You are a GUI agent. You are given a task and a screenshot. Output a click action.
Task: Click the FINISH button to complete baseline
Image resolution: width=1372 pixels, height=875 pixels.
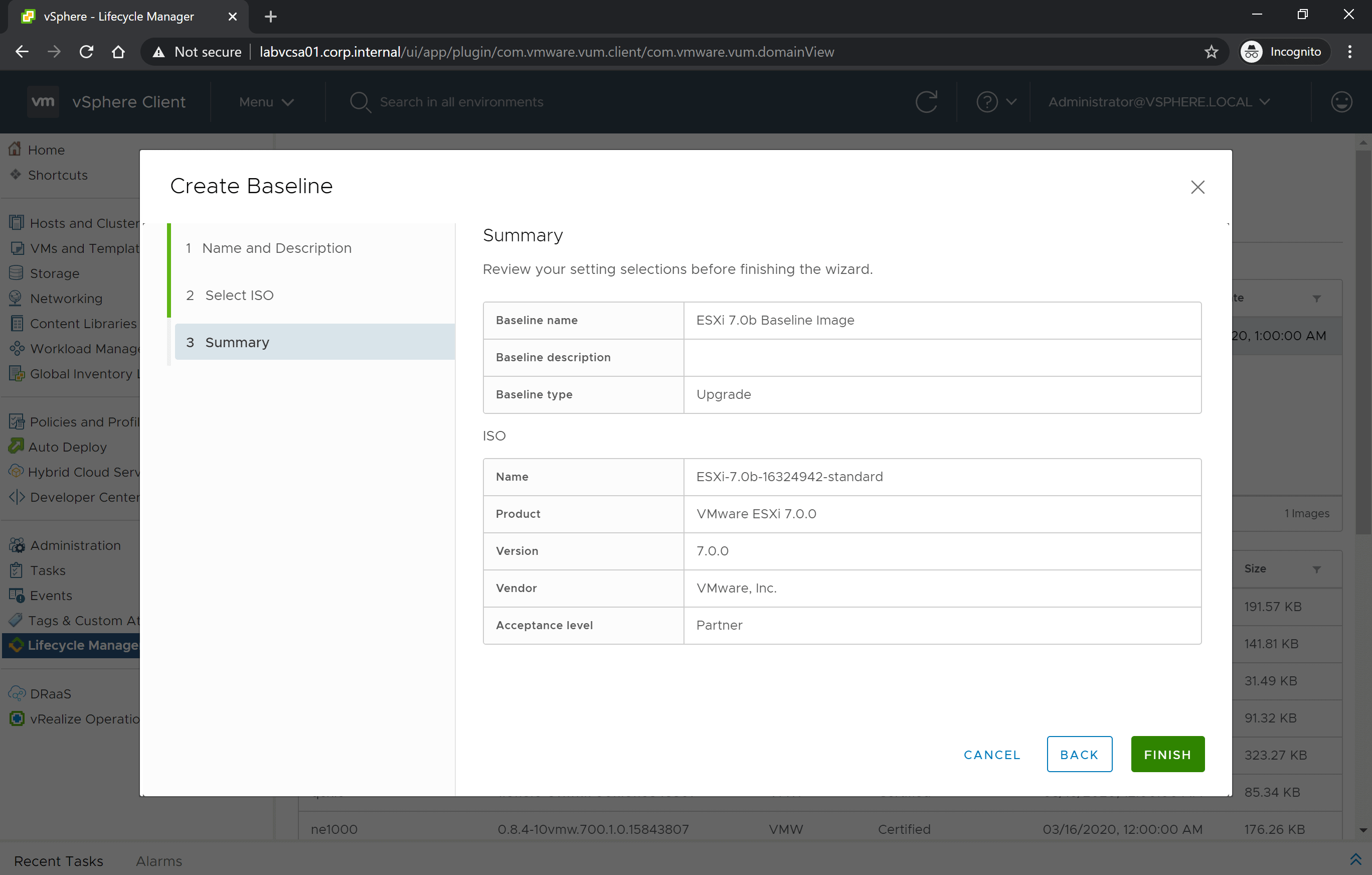click(1167, 754)
